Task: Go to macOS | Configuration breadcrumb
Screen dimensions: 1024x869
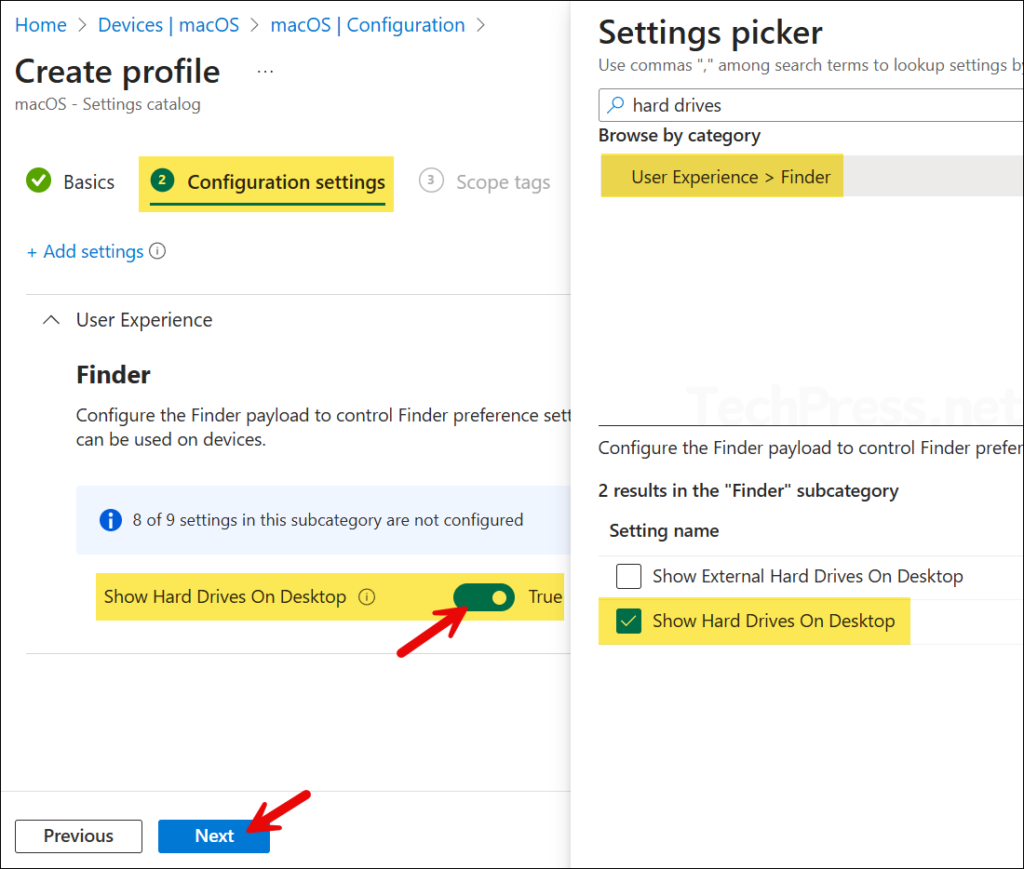Action: click(x=368, y=25)
